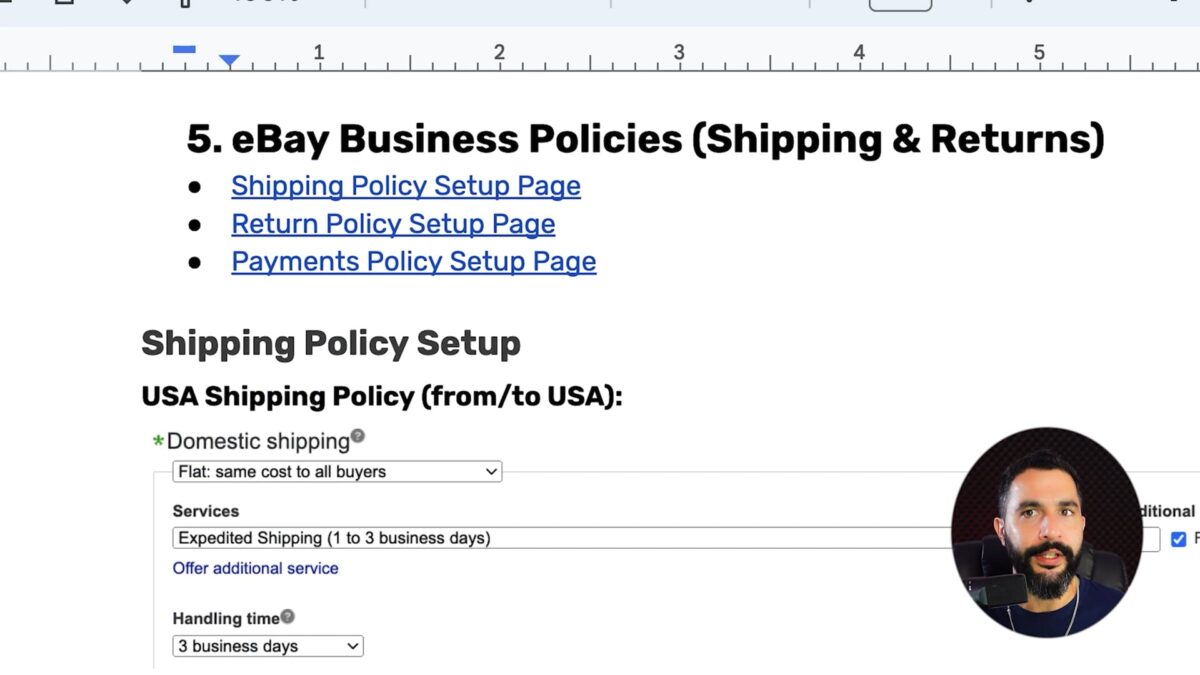The image size is (1200, 675).
Task: Open the Shipping Policy Setup Page link
Action: click(x=406, y=186)
